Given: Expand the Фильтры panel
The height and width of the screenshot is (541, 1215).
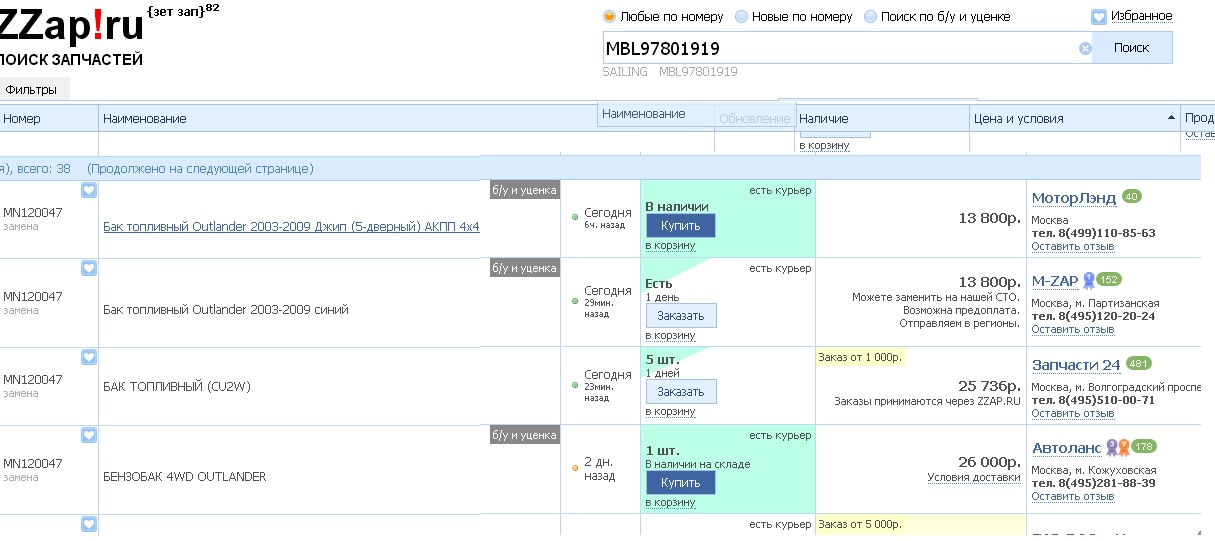Looking at the screenshot, I should (31, 90).
